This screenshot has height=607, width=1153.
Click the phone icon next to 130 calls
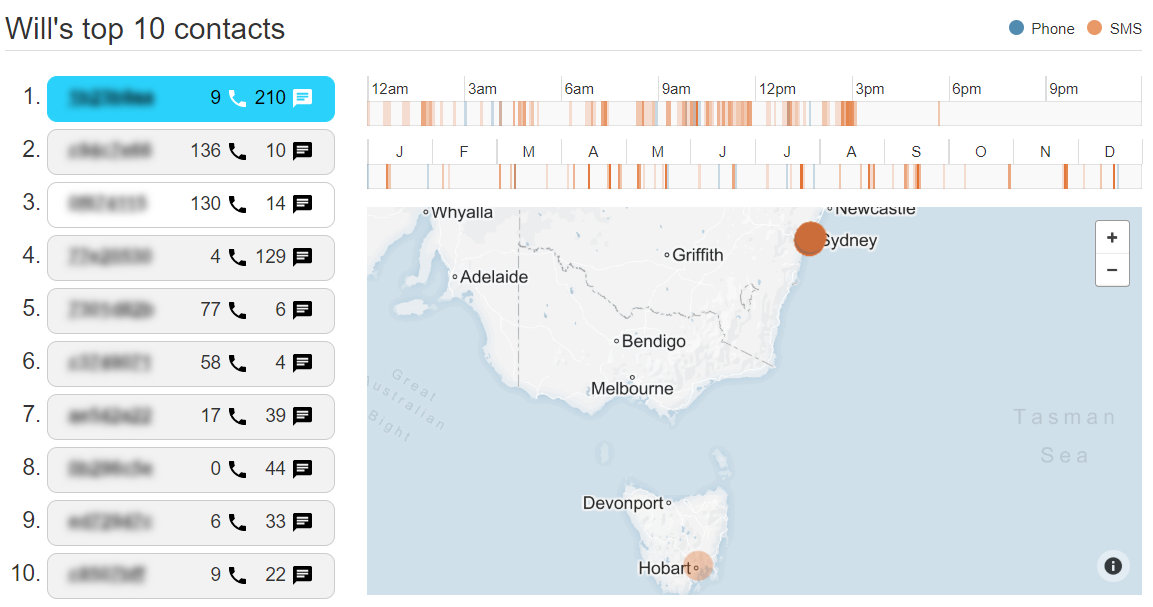(237, 204)
